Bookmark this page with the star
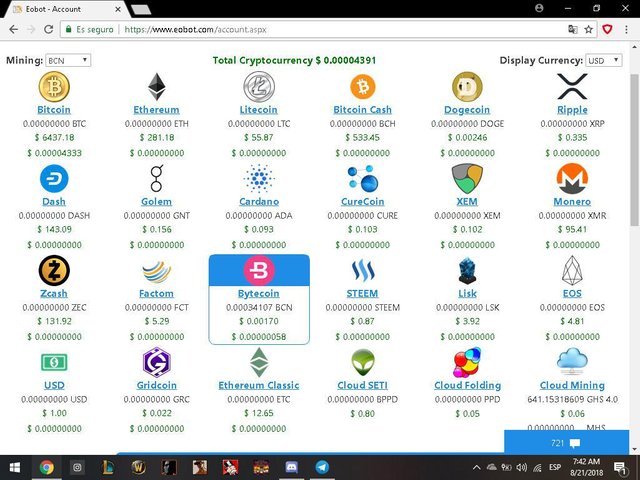Viewport: 640px width, 480px height. click(x=588, y=29)
